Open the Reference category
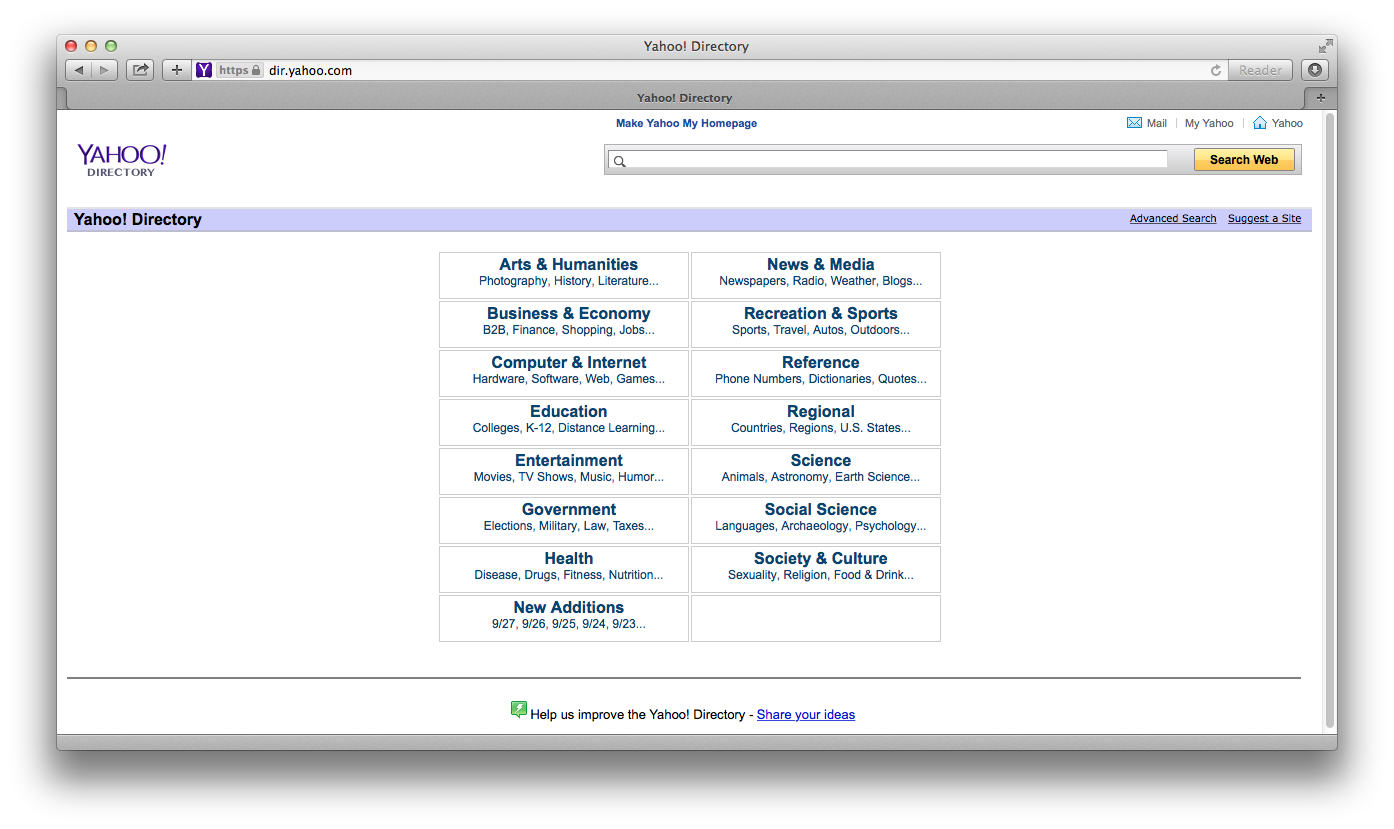 820,362
